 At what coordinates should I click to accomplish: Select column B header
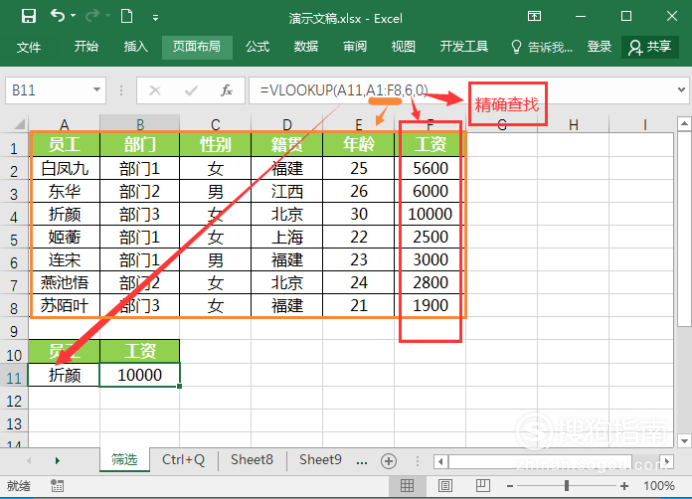pos(140,124)
